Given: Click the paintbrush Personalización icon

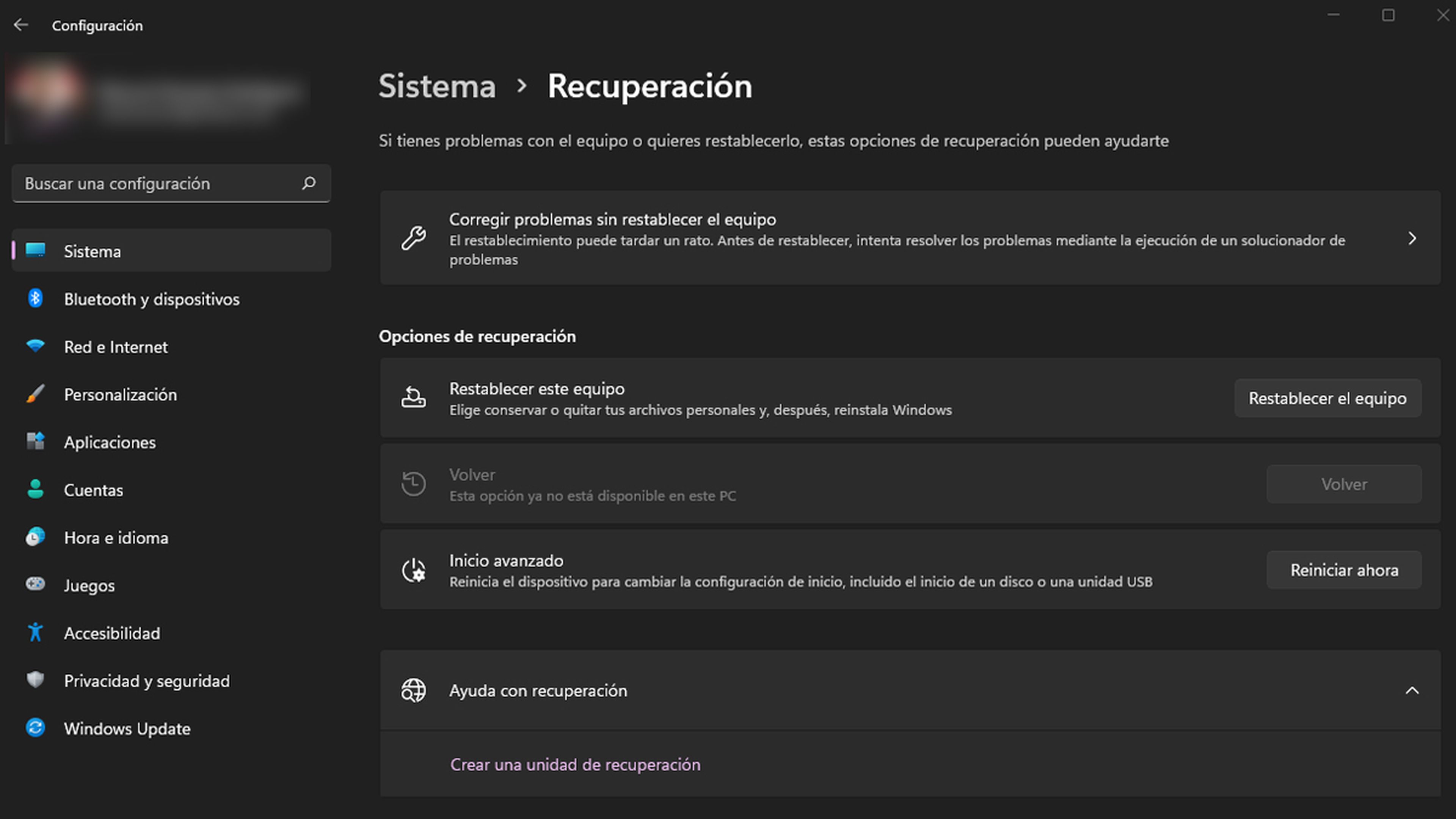Looking at the screenshot, I should click(x=35, y=394).
